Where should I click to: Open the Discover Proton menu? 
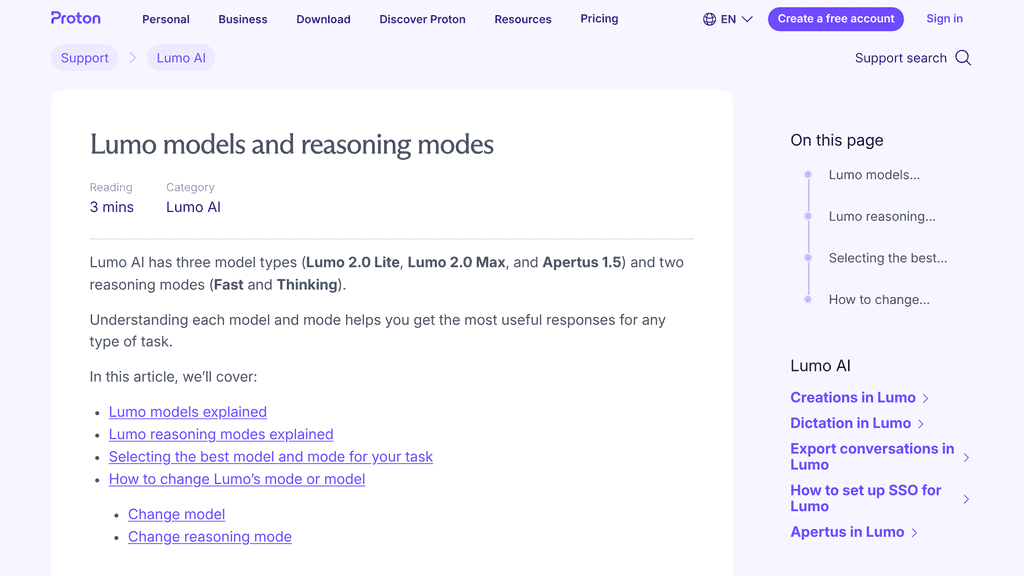point(423,19)
